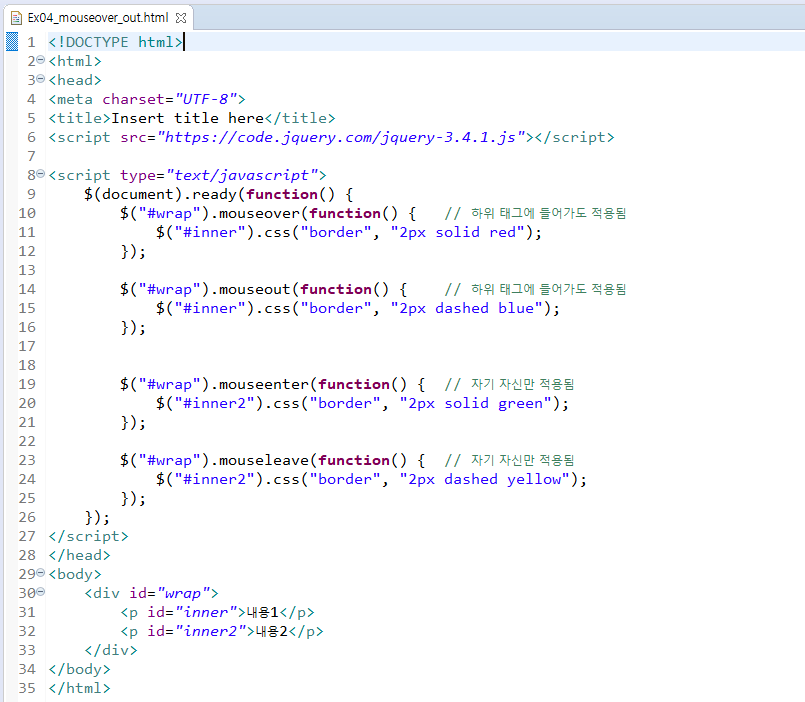Collapse the script block fold on line 8
Screen dimensions: 805x702
point(41,174)
